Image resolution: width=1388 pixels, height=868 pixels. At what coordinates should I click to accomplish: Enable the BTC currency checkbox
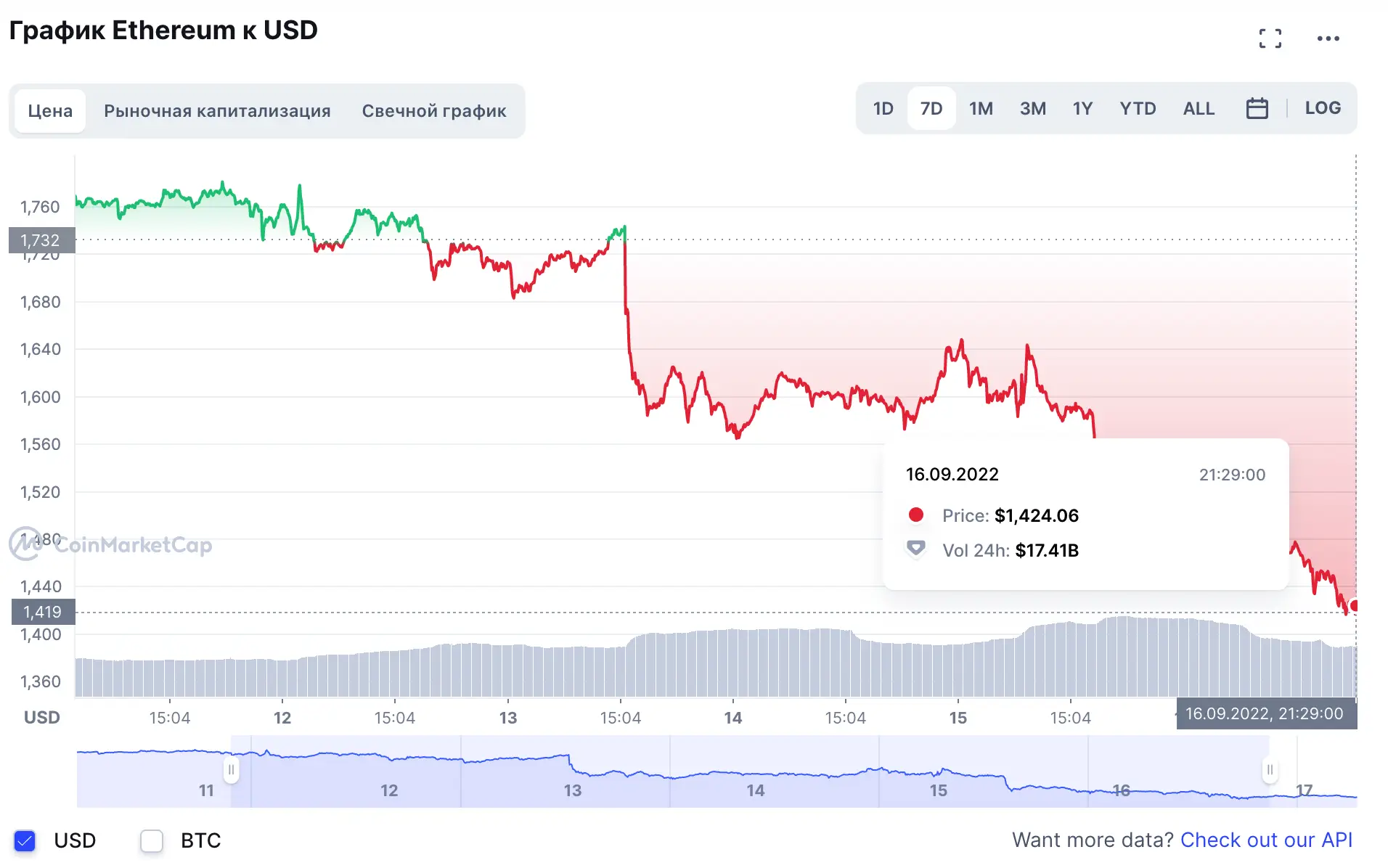coord(152,840)
